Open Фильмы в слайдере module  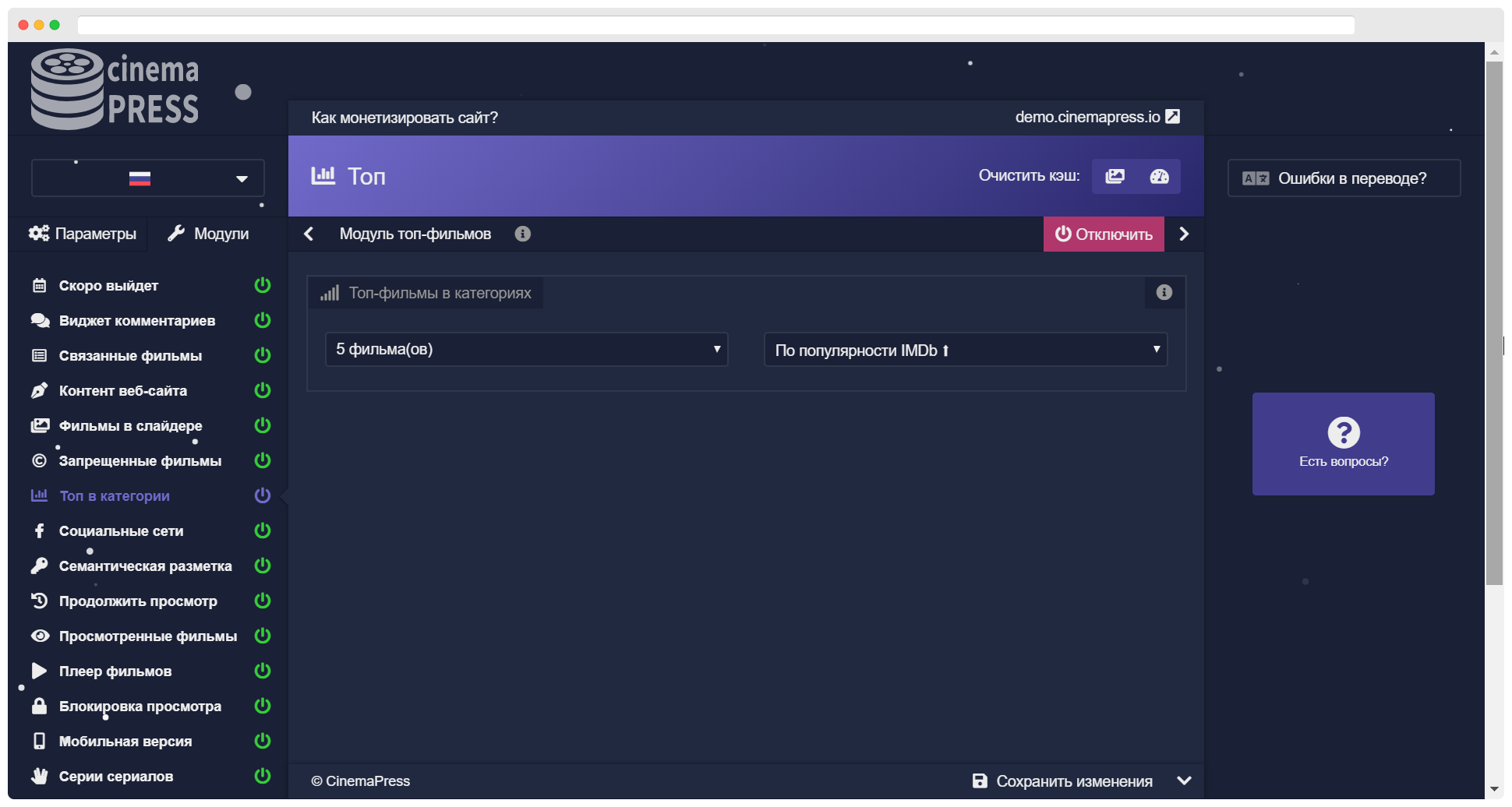coord(131,425)
